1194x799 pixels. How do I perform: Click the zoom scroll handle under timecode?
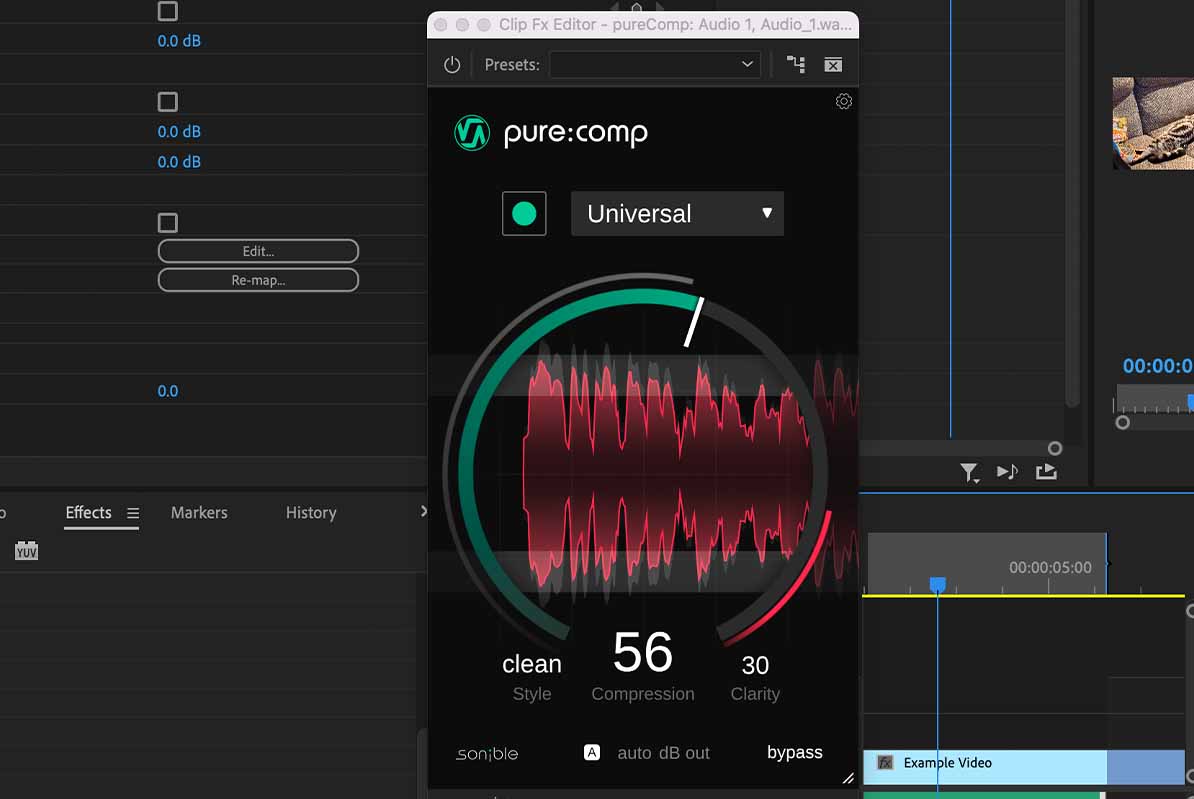(1122, 422)
